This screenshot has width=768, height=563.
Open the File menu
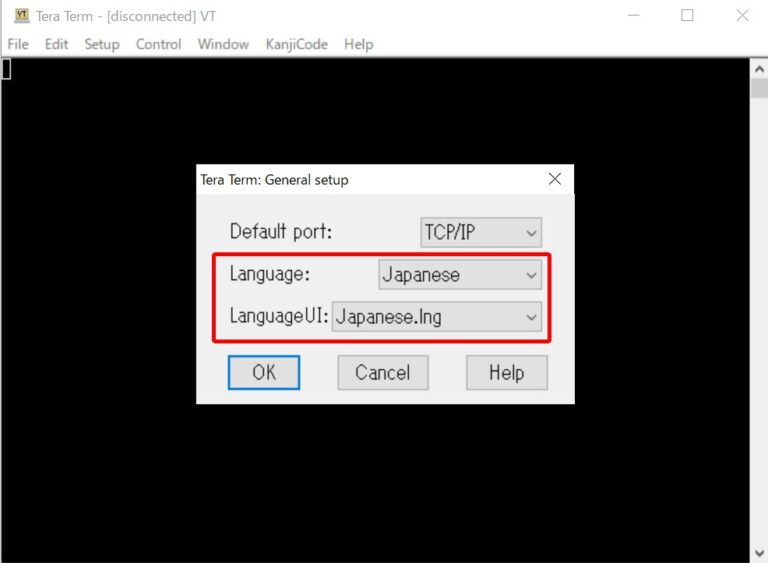click(18, 44)
